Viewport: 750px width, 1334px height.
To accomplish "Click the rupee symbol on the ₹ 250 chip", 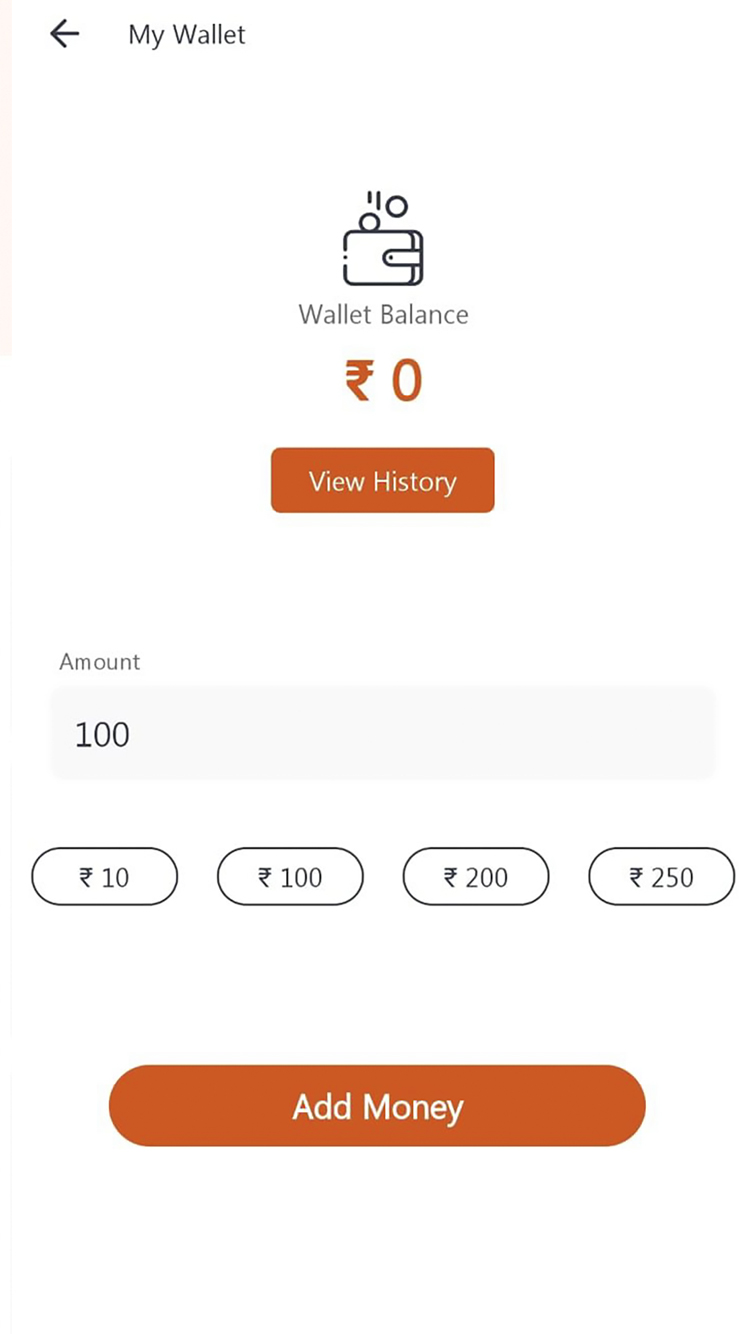I will coord(636,878).
